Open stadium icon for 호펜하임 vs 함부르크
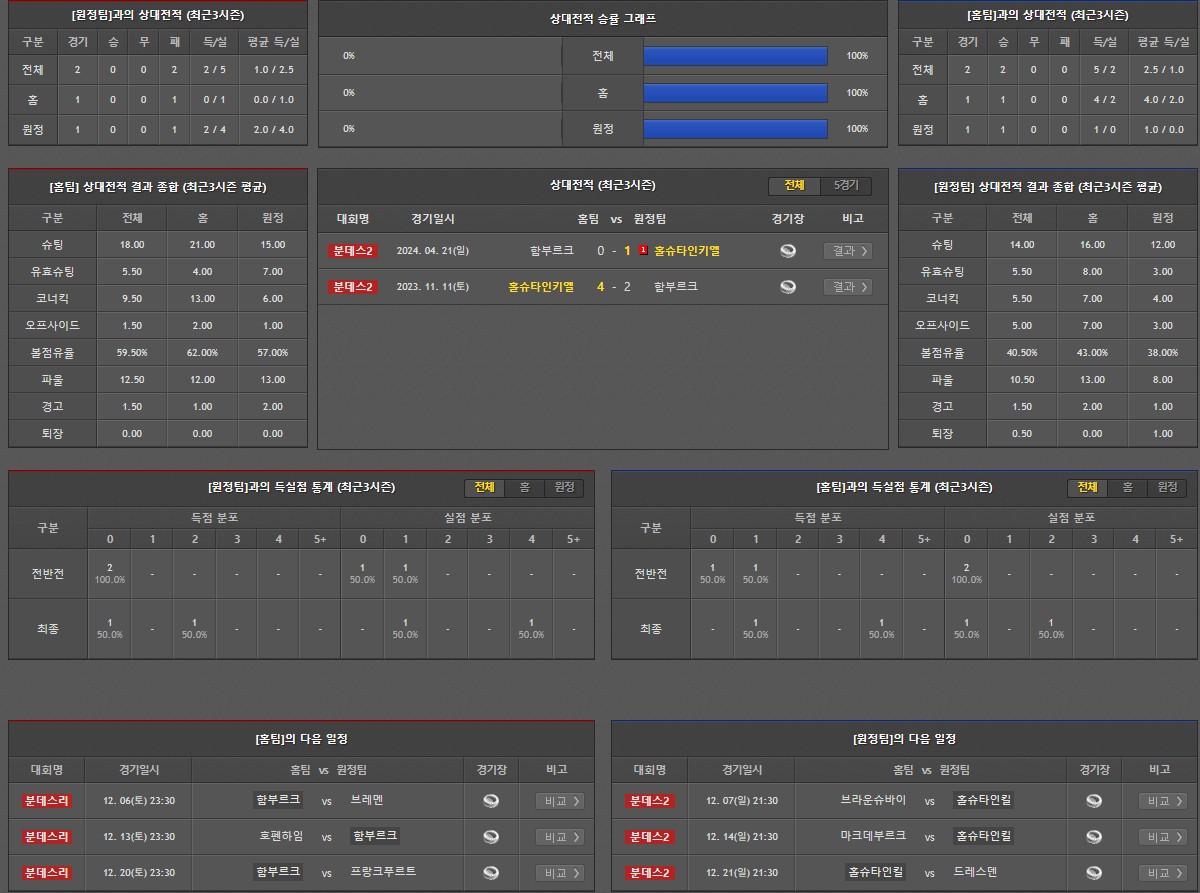 [x=490, y=836]
